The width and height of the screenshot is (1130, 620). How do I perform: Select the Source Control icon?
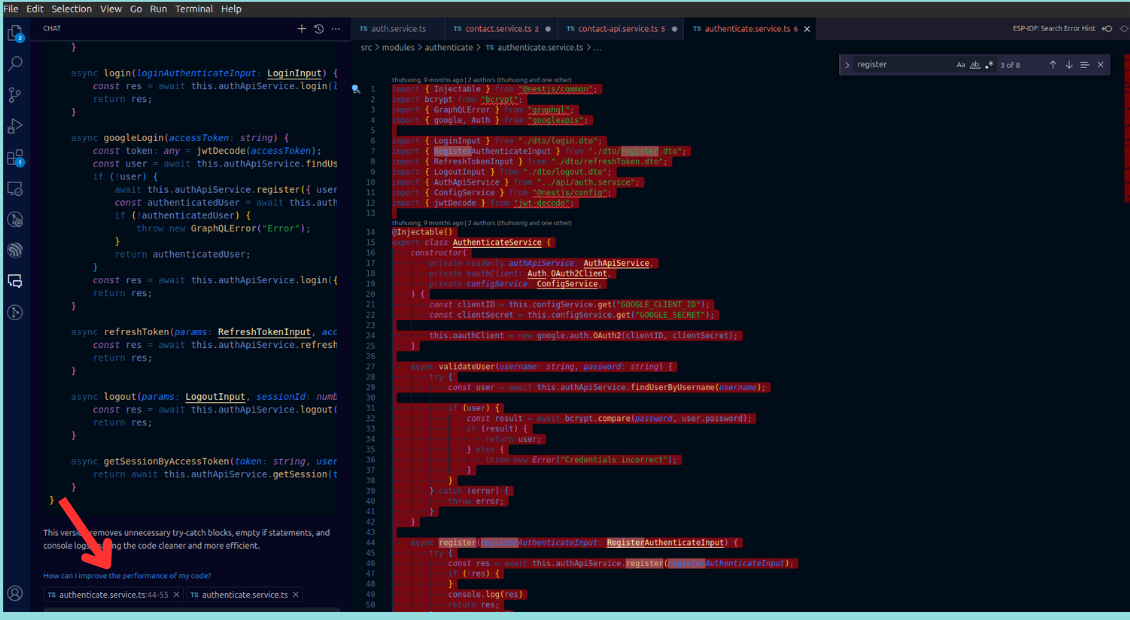click(14, 93)
